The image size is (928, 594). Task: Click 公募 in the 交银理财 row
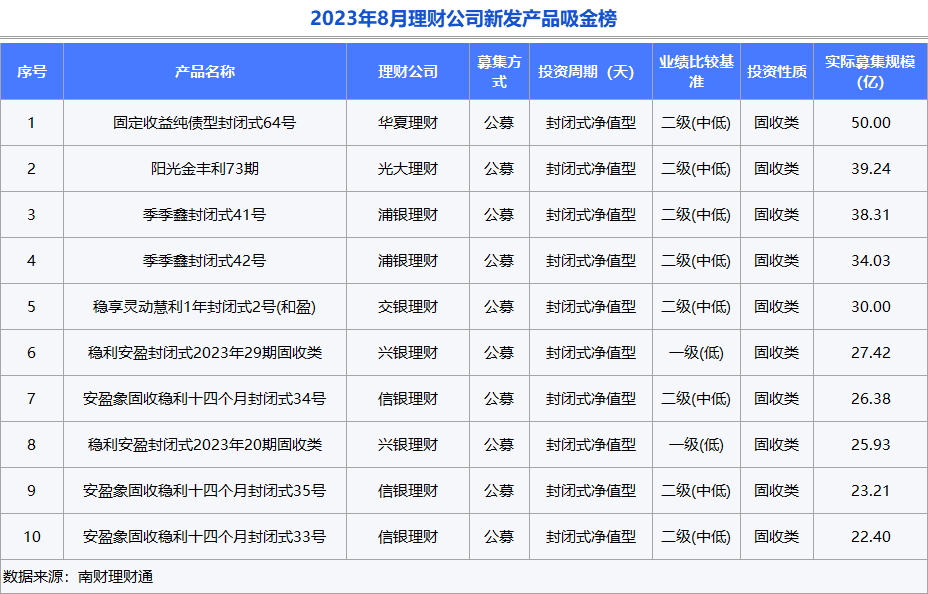click(x=500, y=306)
